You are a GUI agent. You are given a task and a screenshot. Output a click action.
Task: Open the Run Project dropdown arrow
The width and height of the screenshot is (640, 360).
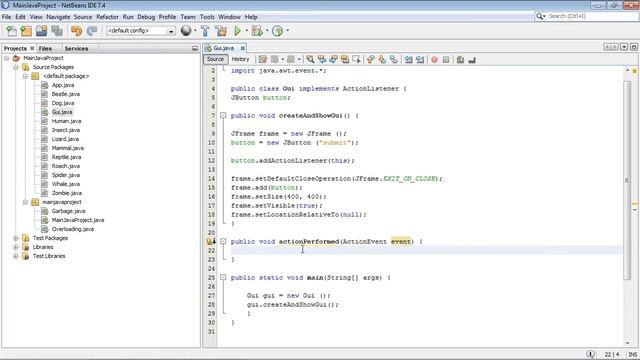click(247, 31)
